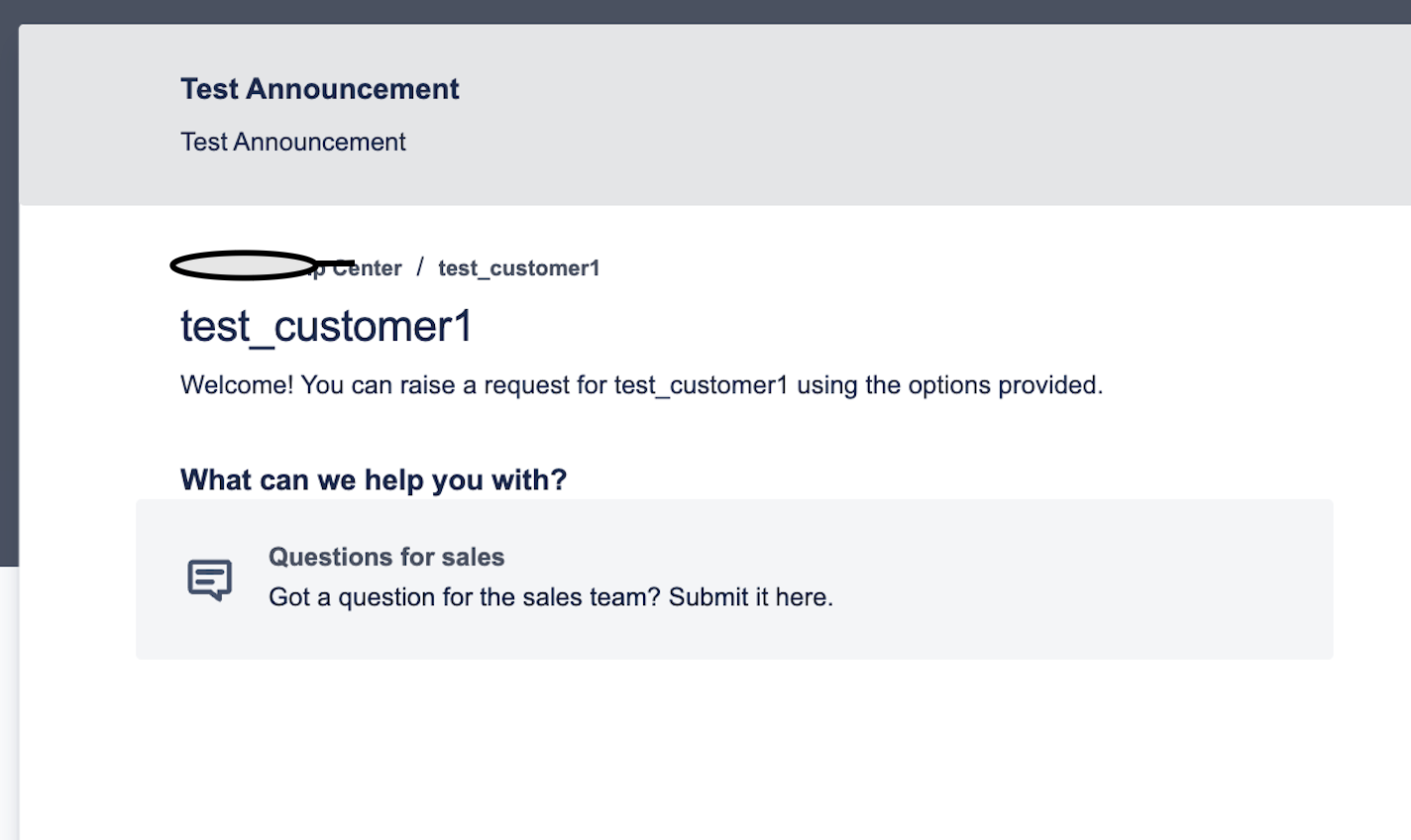Click the announcement body text 'Test Announcement'
Viewport: 1411px width, 840px height.
coord(292,142)
